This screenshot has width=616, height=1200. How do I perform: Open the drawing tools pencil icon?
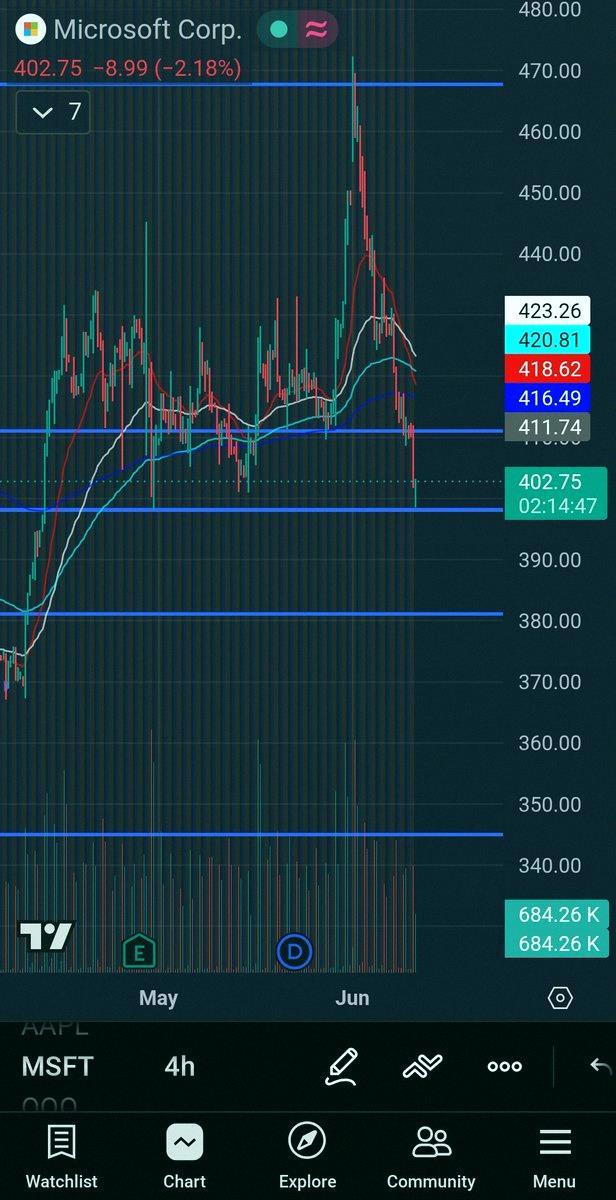(x=341, y=1066)
